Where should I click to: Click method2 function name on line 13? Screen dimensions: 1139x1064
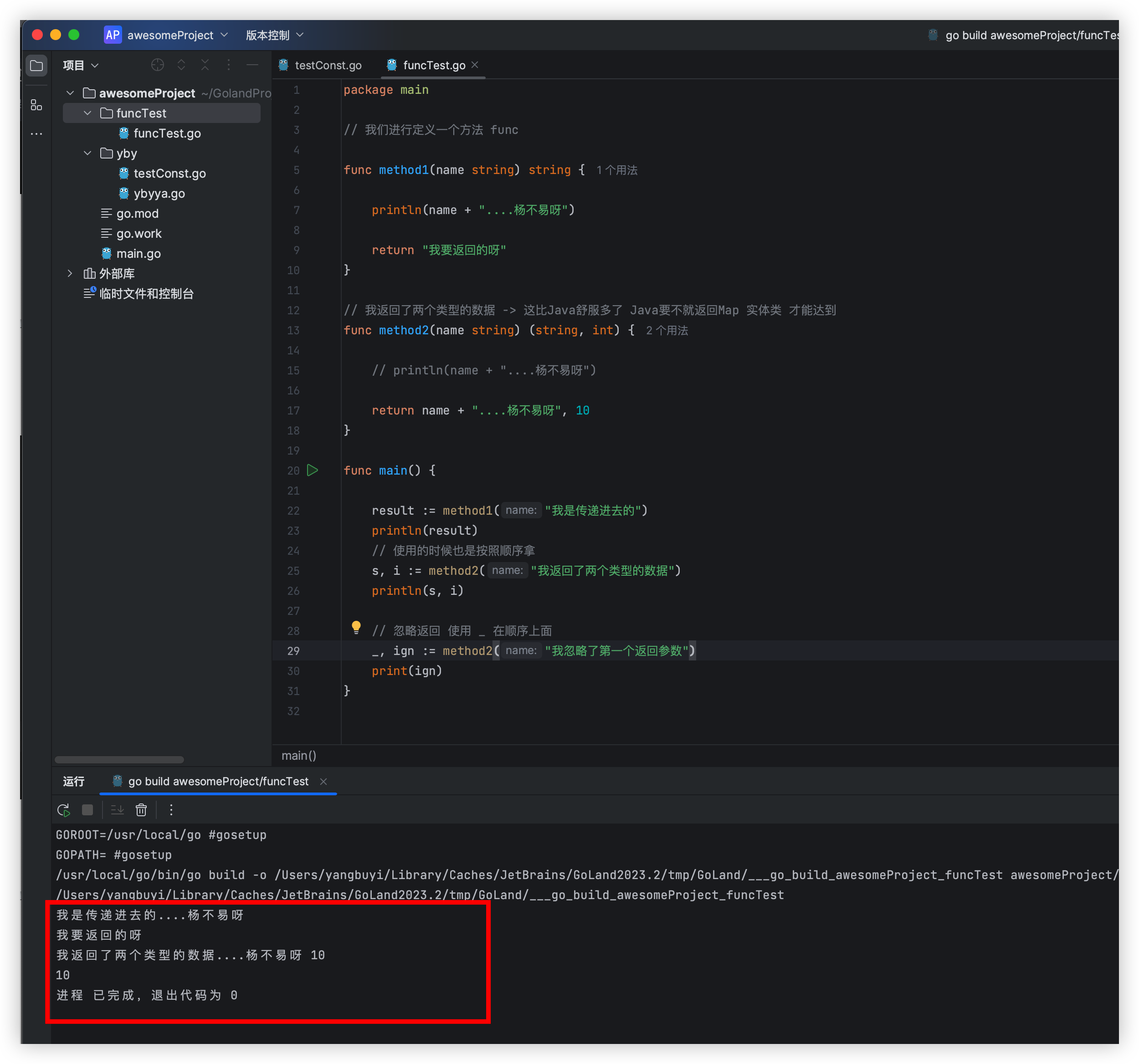[403, 330]
